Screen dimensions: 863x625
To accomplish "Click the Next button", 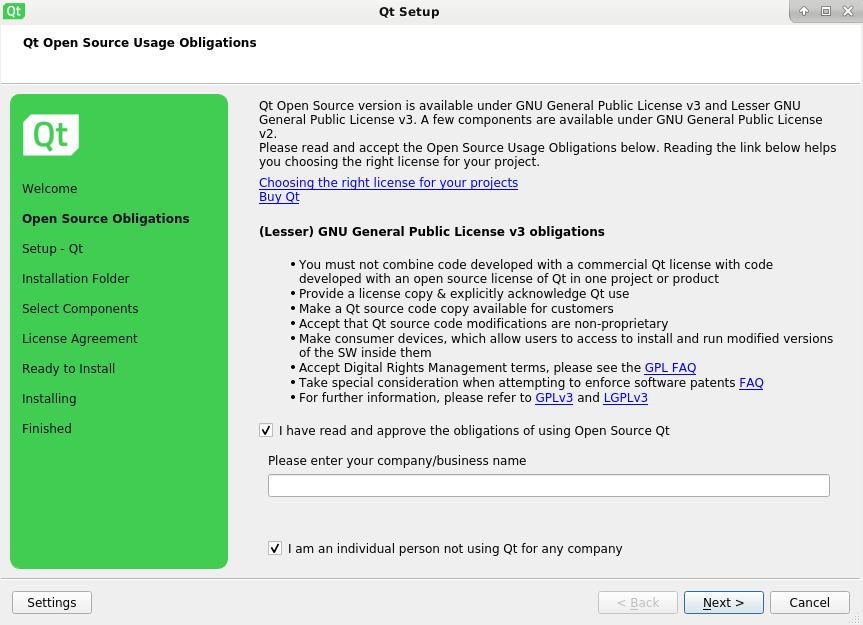I will (724, 602).
